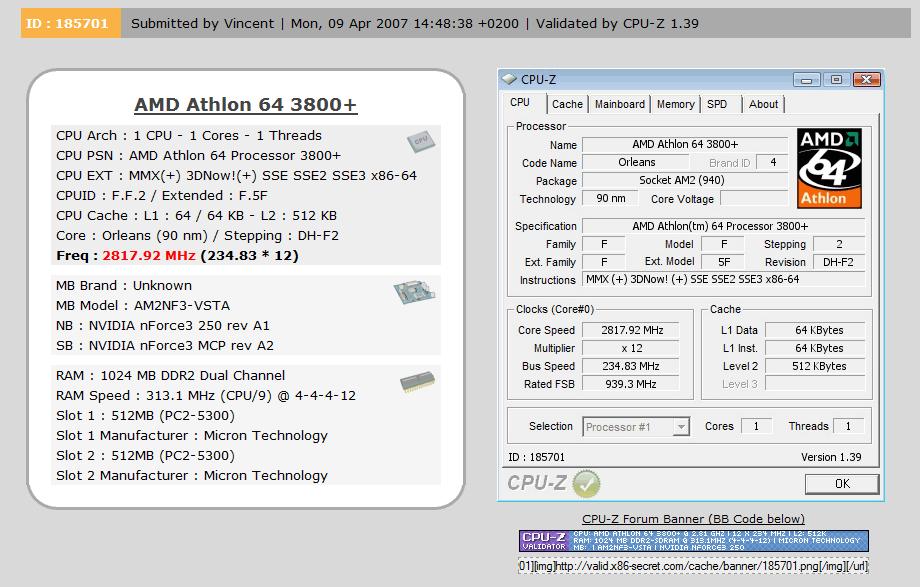Click the CPU-Z Validator forum banner image
920x587 pixels.
tap(694, 541)
